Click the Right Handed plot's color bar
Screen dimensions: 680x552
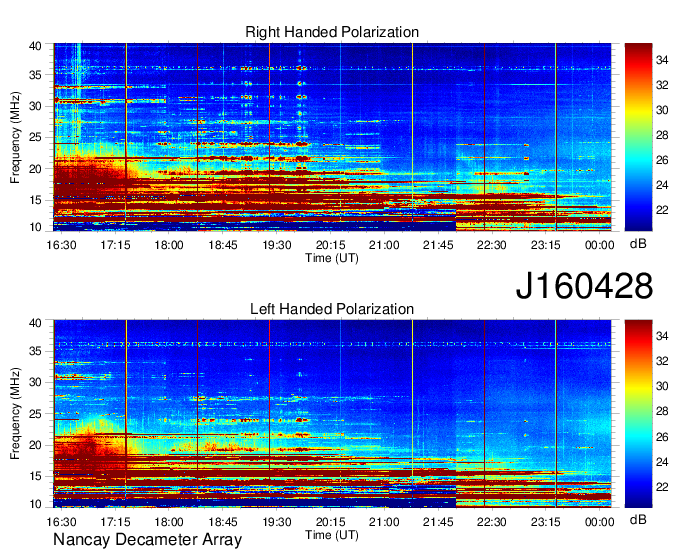point(638,137)
